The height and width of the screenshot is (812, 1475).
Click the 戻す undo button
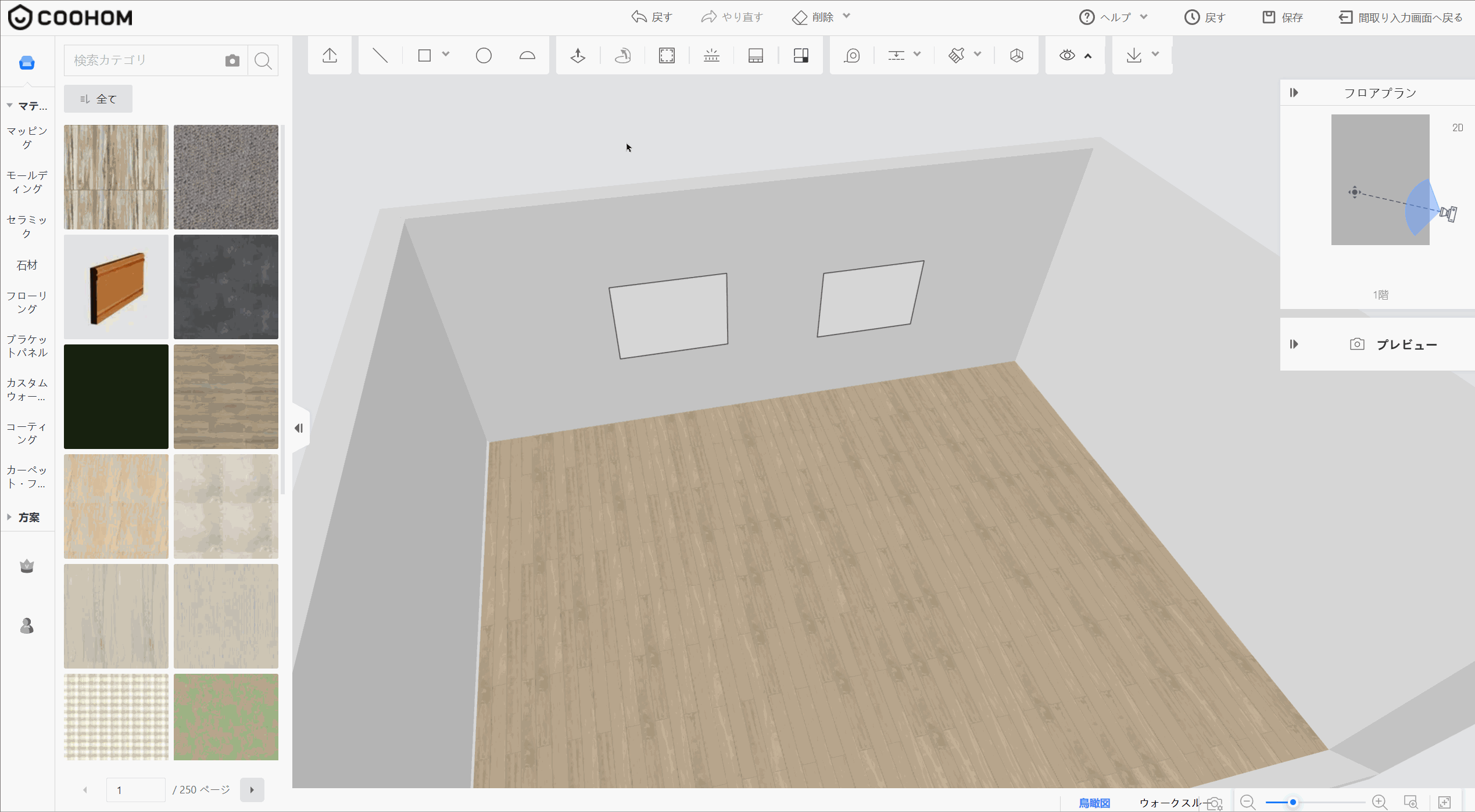[651, 17]
